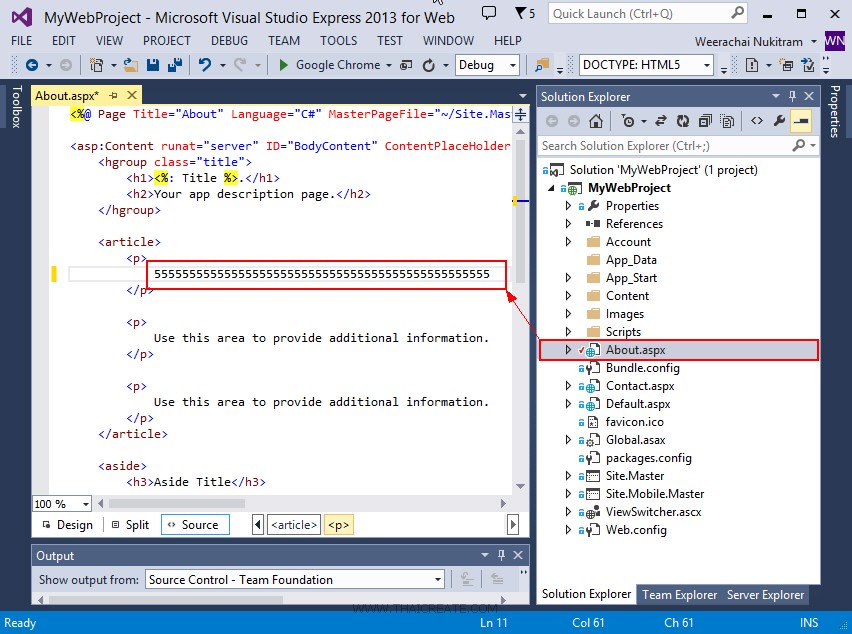
Task: Close the Output panel
Action: (x=518, y=555)
